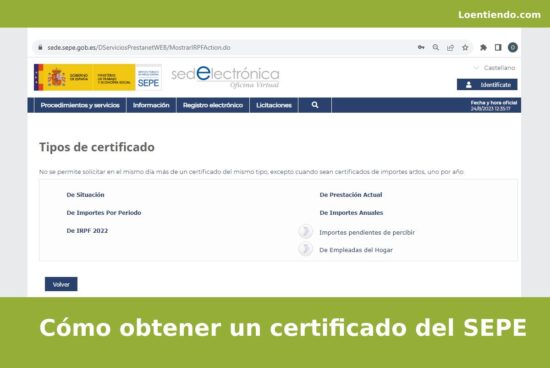Click the sede.sepe.gob.es URL in address bar

139,47
